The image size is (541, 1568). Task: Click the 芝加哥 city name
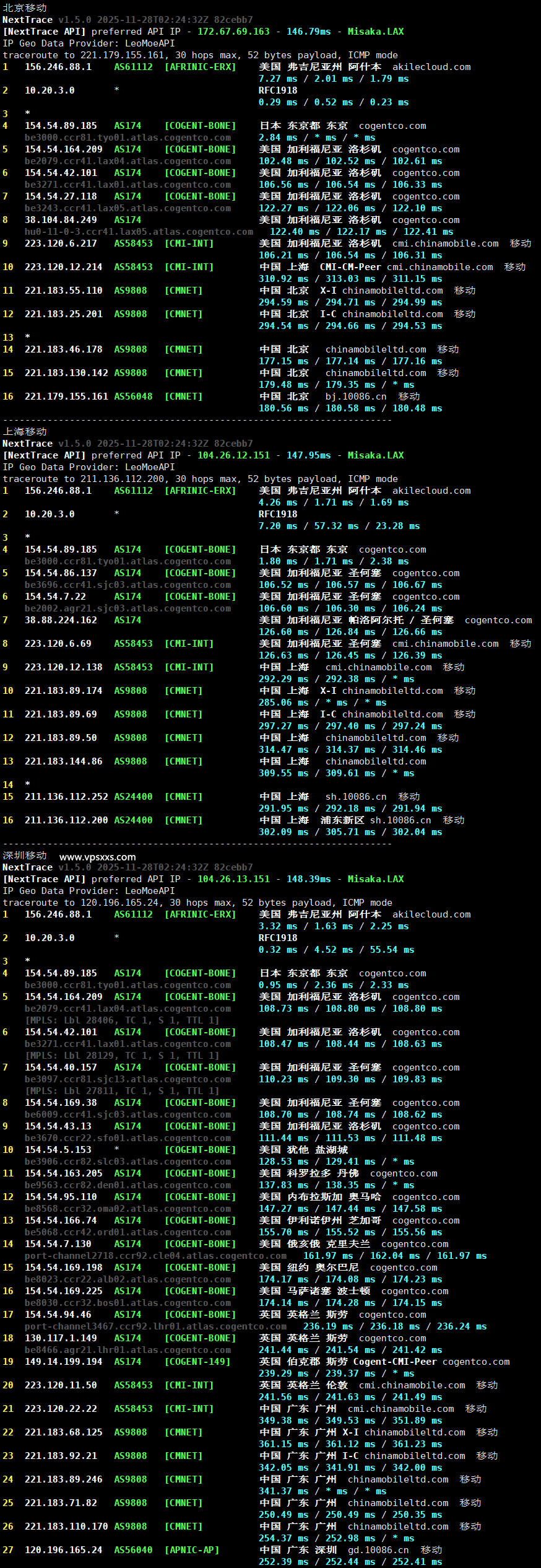[x=365, y=1220]
